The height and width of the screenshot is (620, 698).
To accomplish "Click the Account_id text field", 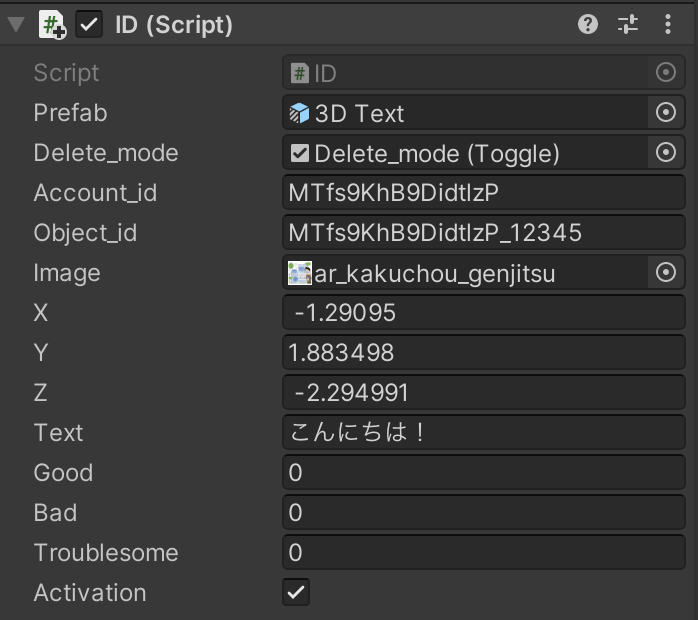I will [484, 193].
